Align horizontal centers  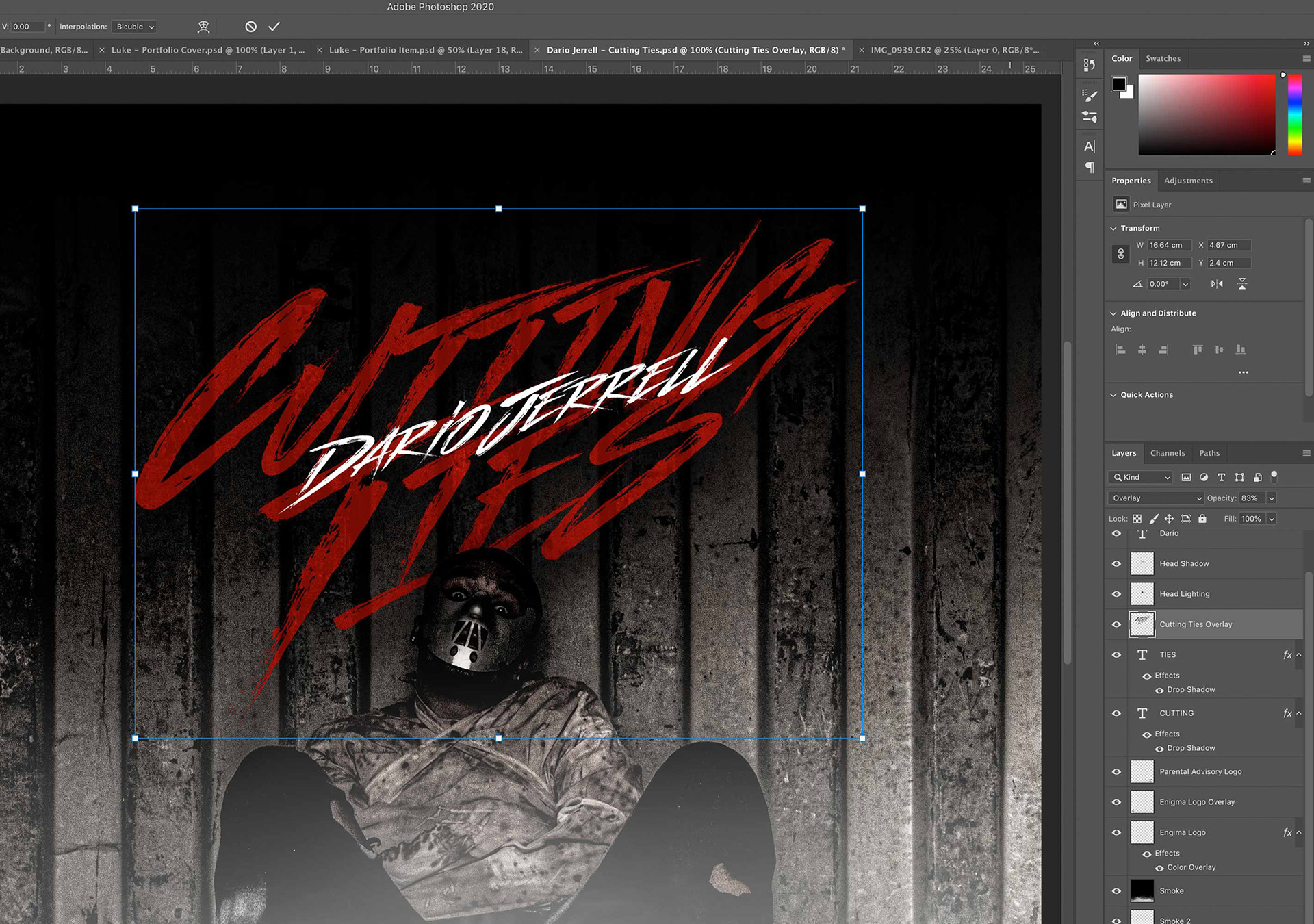point(1142,350)
